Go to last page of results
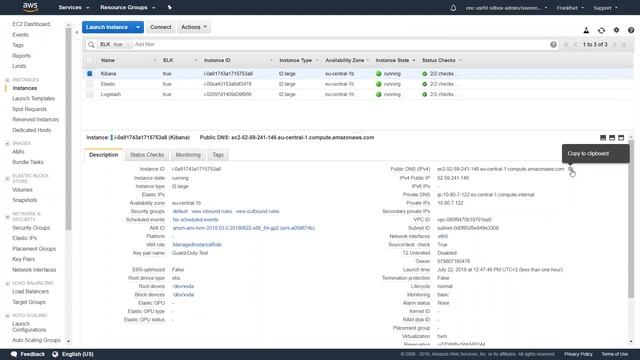 (624, 44)
